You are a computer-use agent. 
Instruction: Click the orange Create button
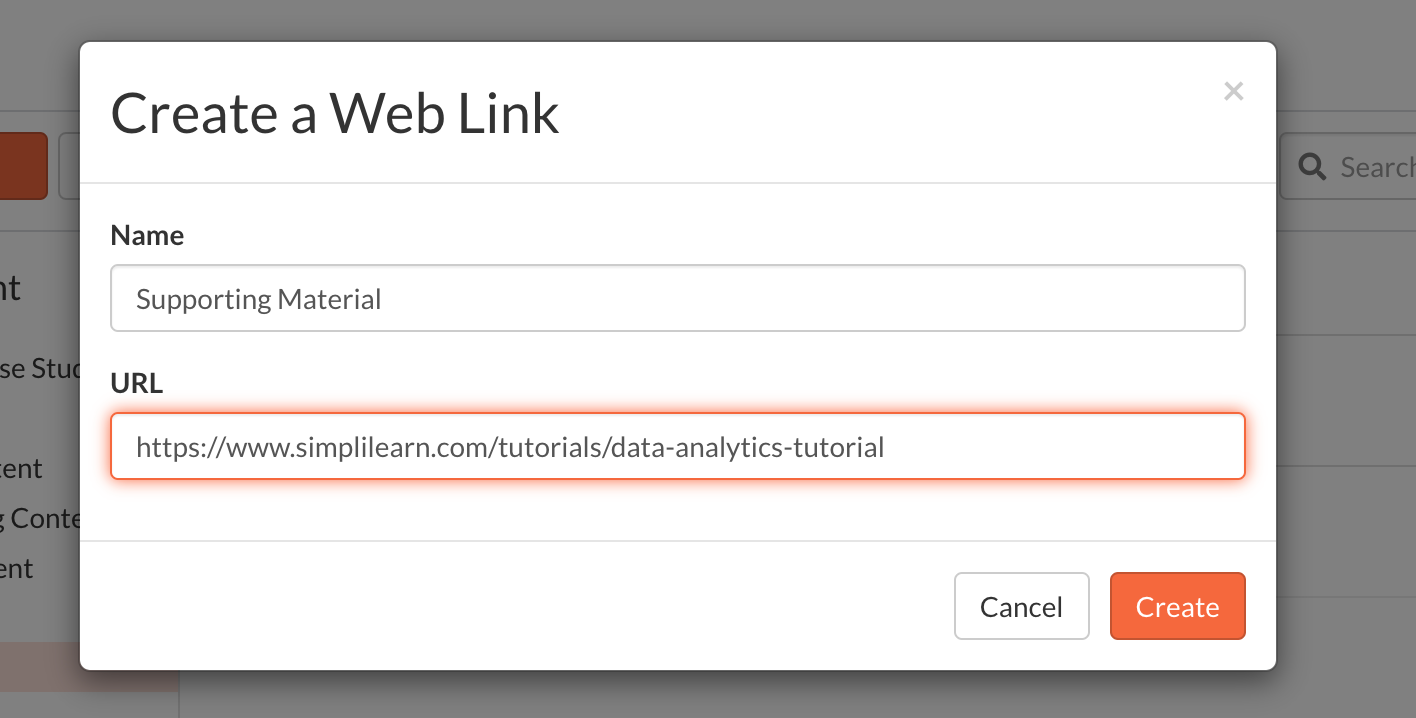[1177, 606]
